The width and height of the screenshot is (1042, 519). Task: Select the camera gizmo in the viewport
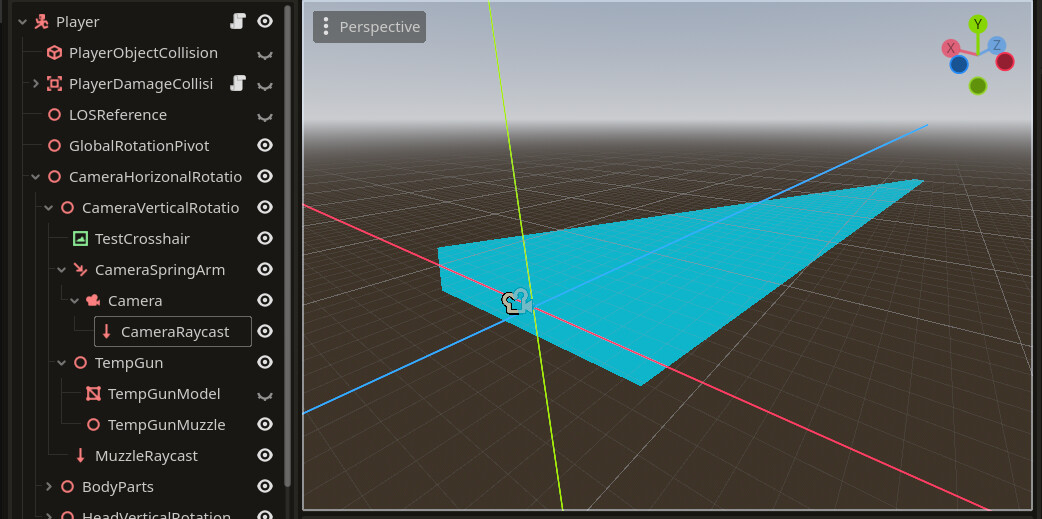[x=517, y=302]
